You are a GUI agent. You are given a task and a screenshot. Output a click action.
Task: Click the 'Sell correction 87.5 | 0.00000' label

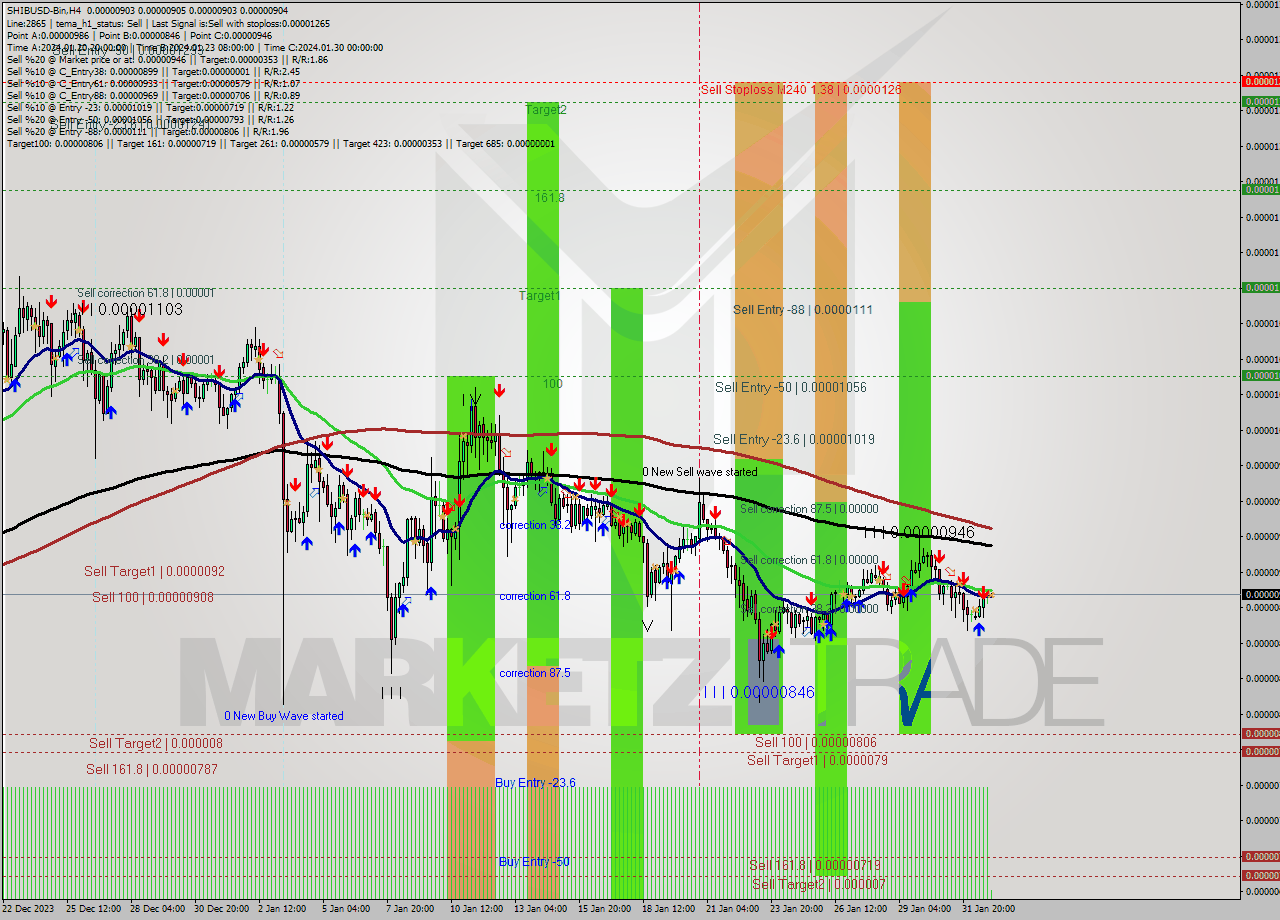click(809, 509)
